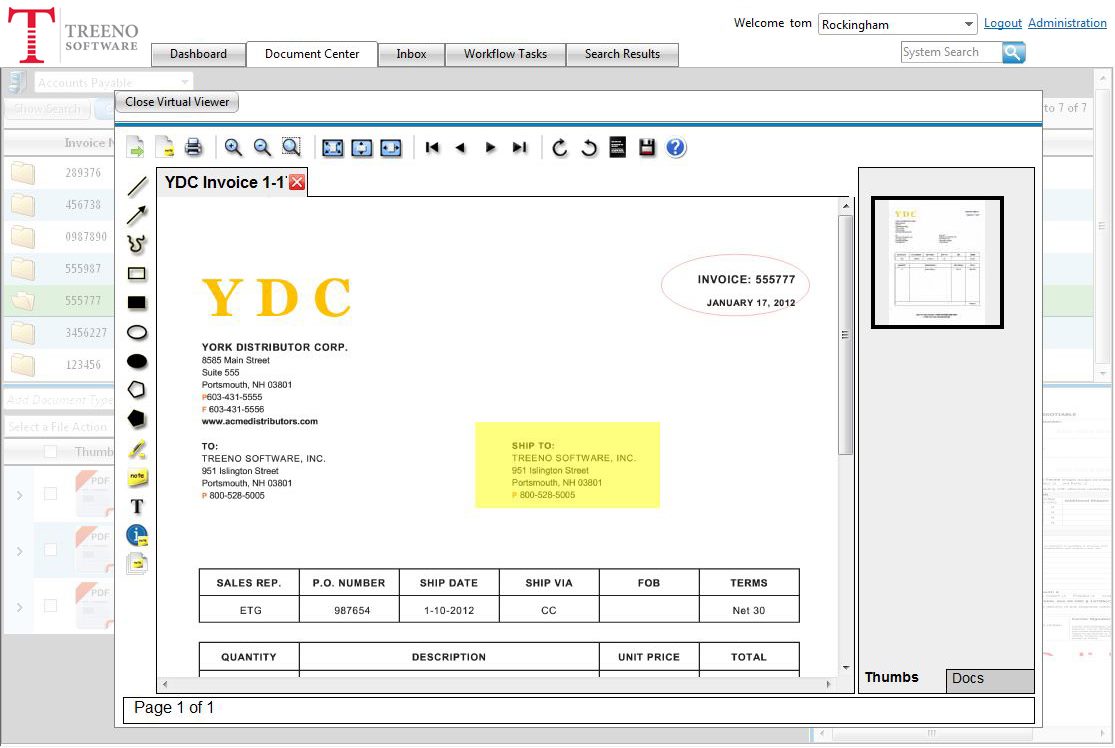
Task: Click the Logout link
Action: pyautogui.click(x=1003, y=23)
